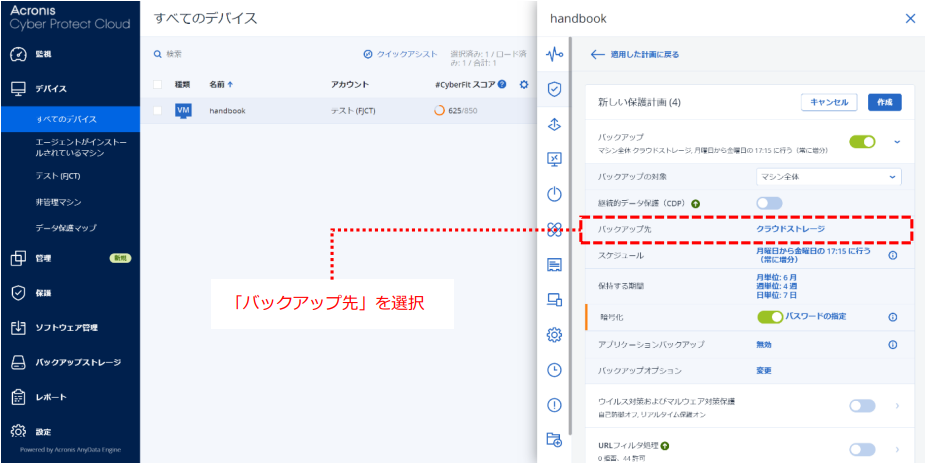Click the Quick Assist (クイックアシスト) icon

368,54
